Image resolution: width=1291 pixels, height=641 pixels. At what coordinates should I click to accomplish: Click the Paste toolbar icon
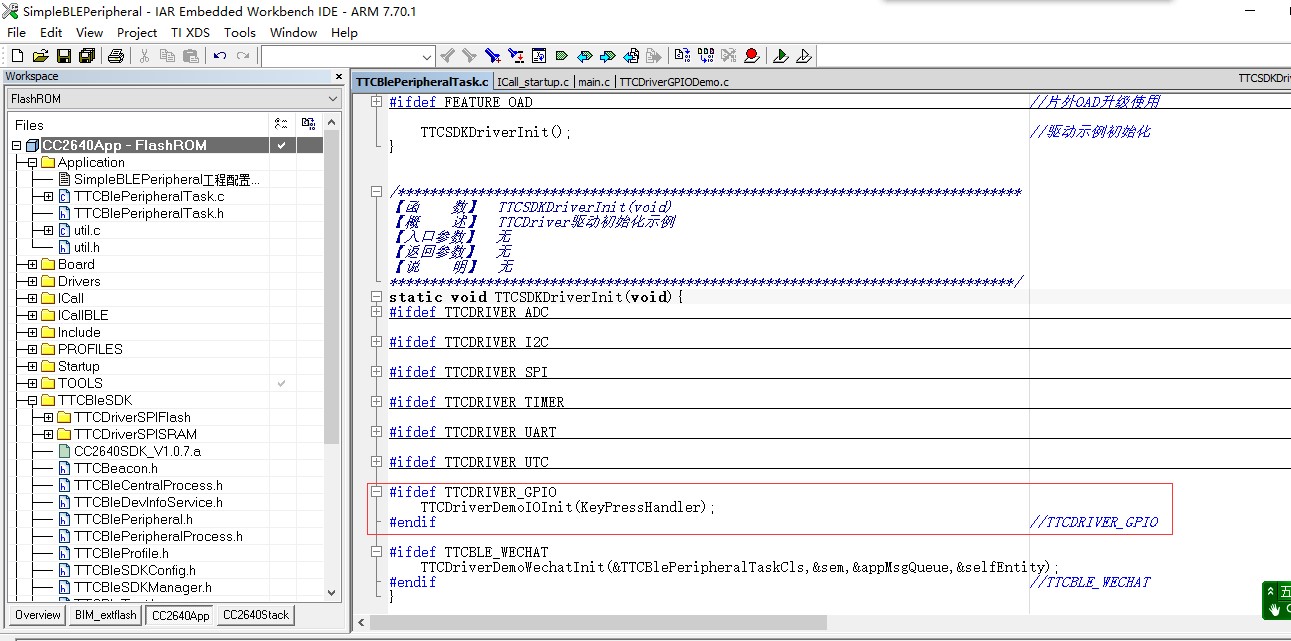coord(190,56)
